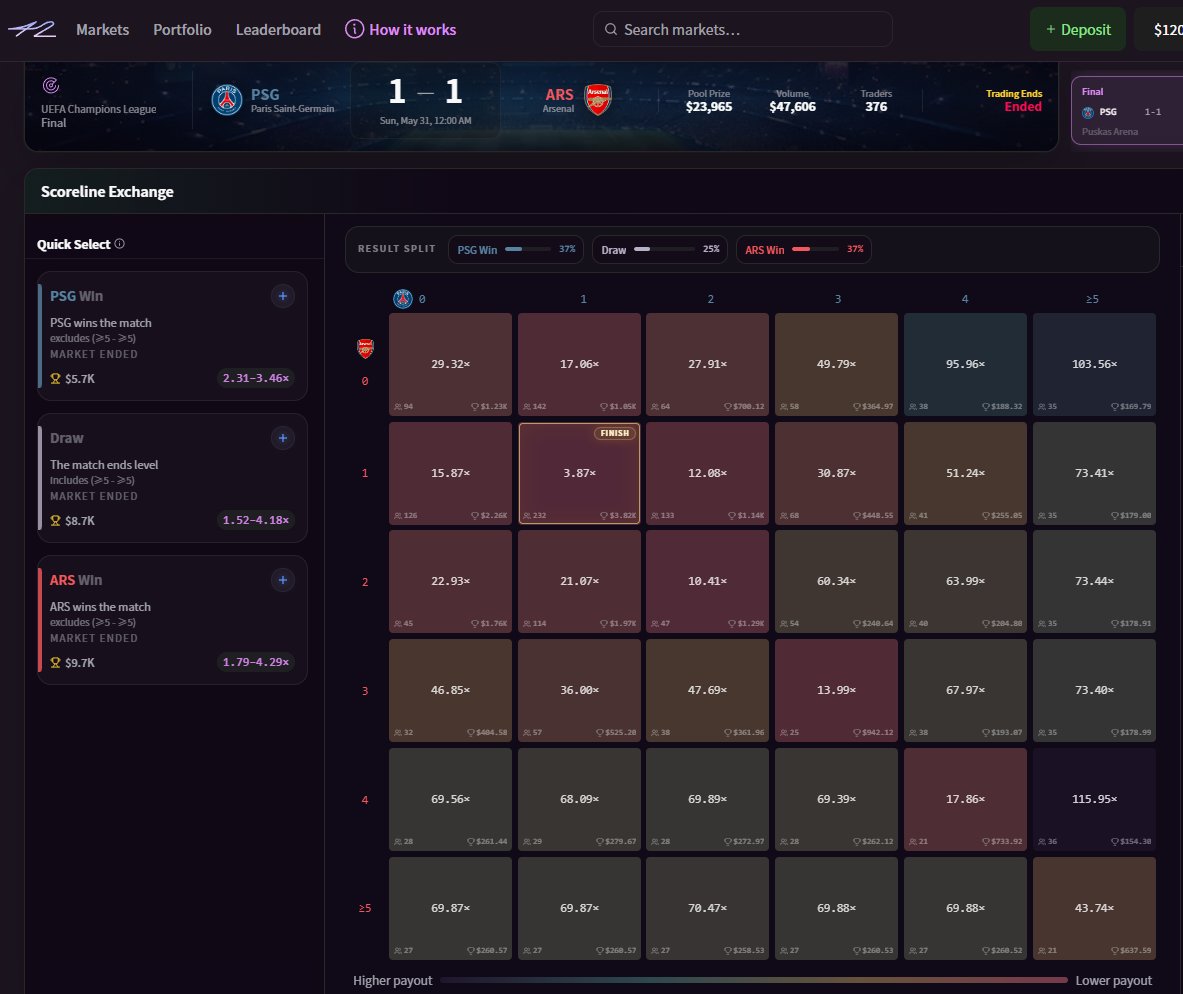This screenshot has width=1183, height=994.
Task: Add ARS Win with its plus button
Action: [x=283, y=580]
